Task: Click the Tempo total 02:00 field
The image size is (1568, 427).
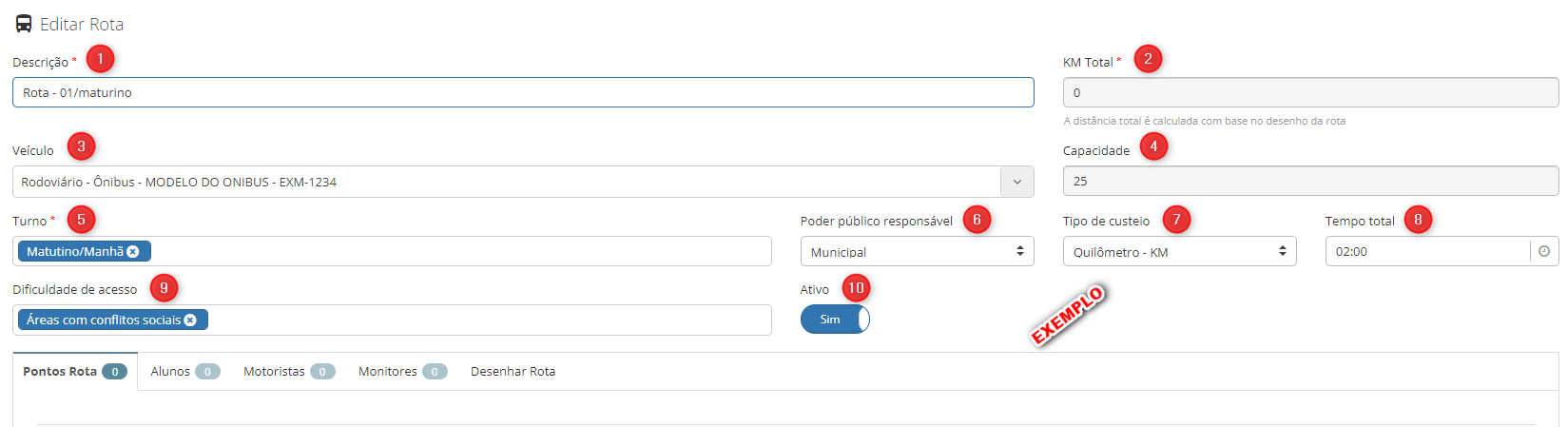Action: pyautogui.click(x=1426, y=251)
